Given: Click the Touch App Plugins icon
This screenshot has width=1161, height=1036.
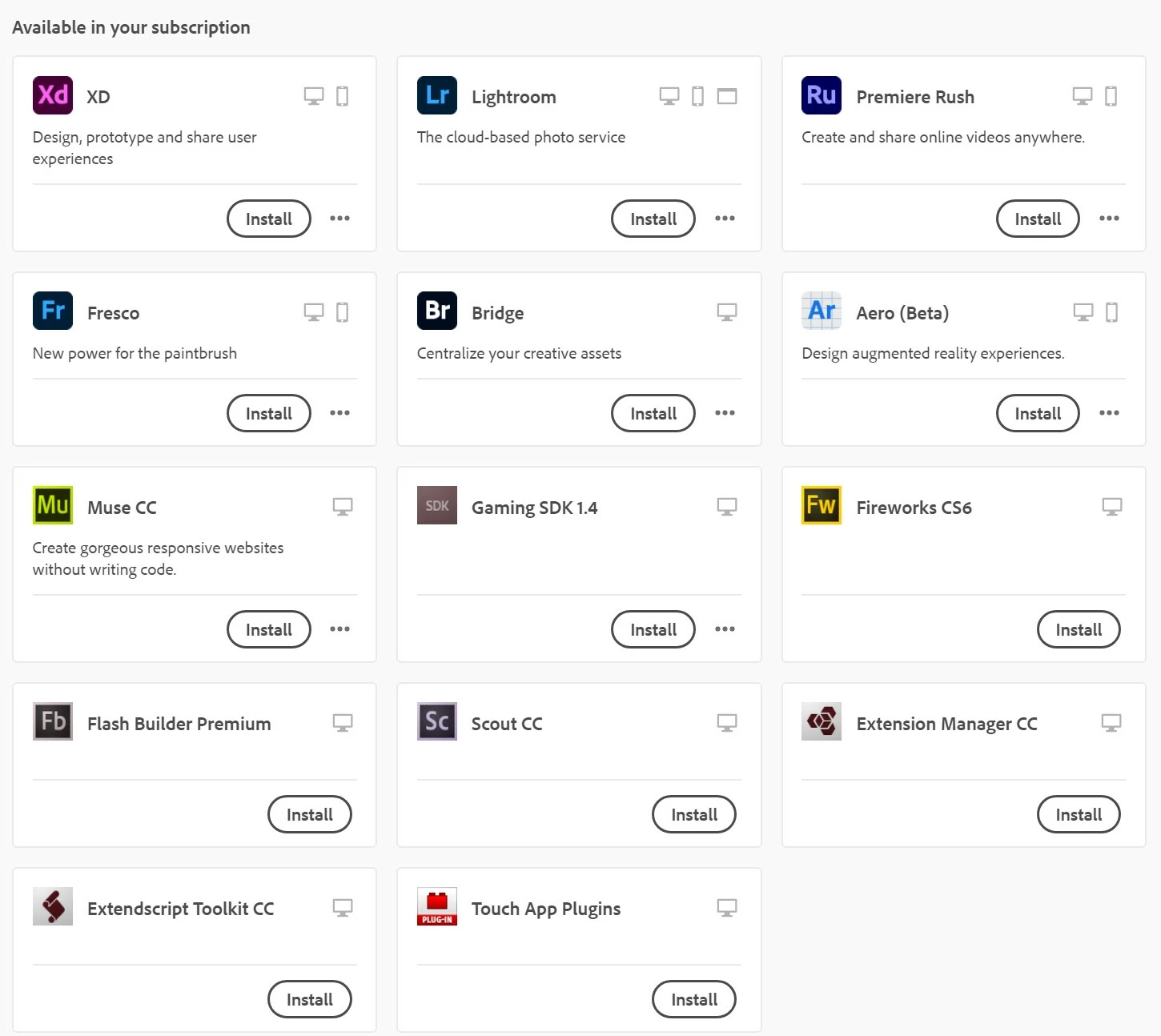Looking at the screenshot, I should (x=437, y=906).
